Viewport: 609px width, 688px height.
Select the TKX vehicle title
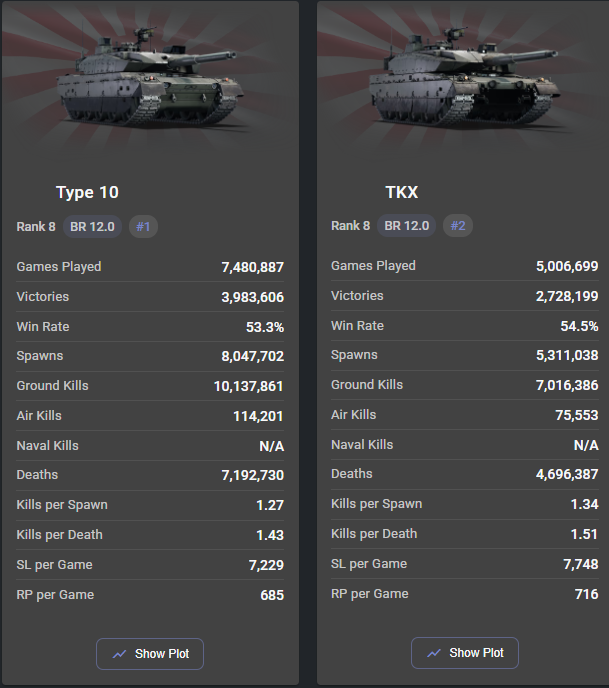pos(401,192)
